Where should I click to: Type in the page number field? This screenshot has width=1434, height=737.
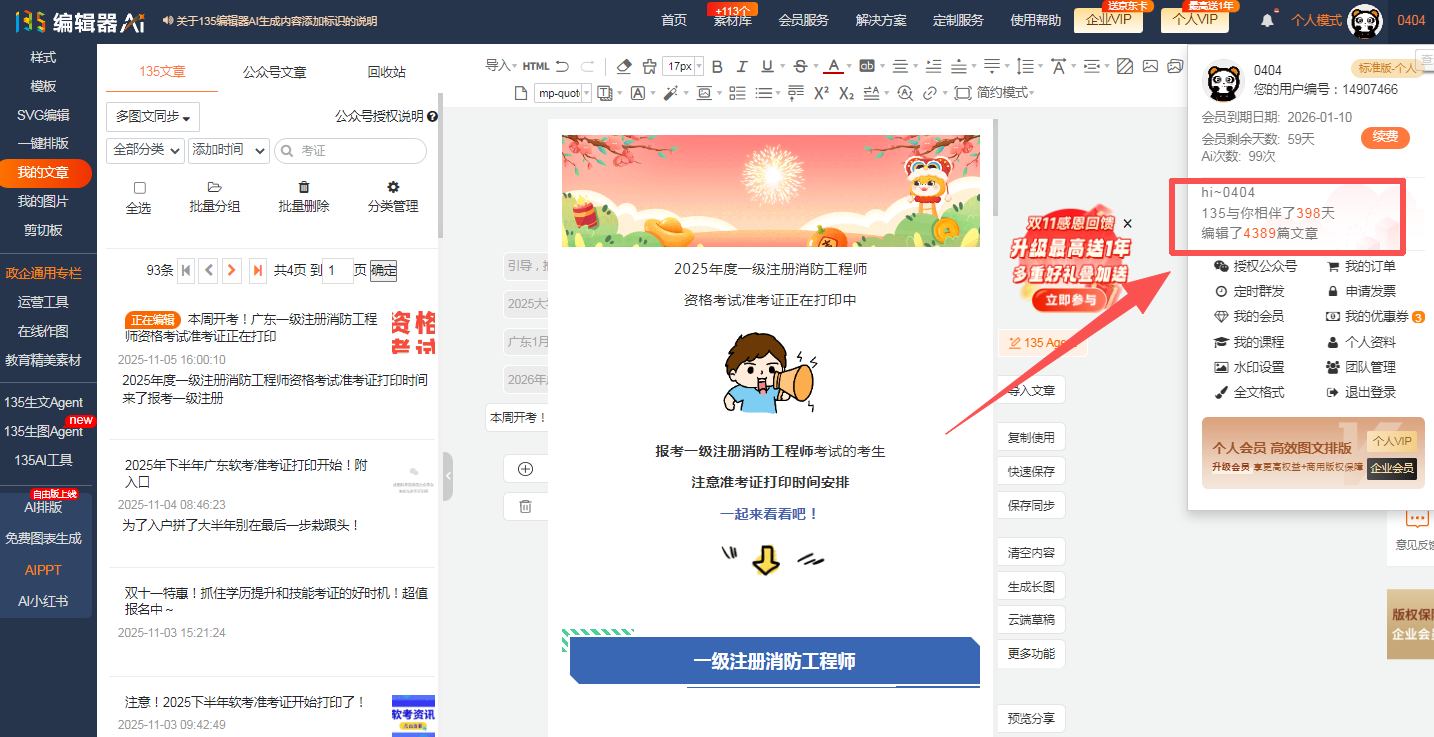click(x=338, y=270)
